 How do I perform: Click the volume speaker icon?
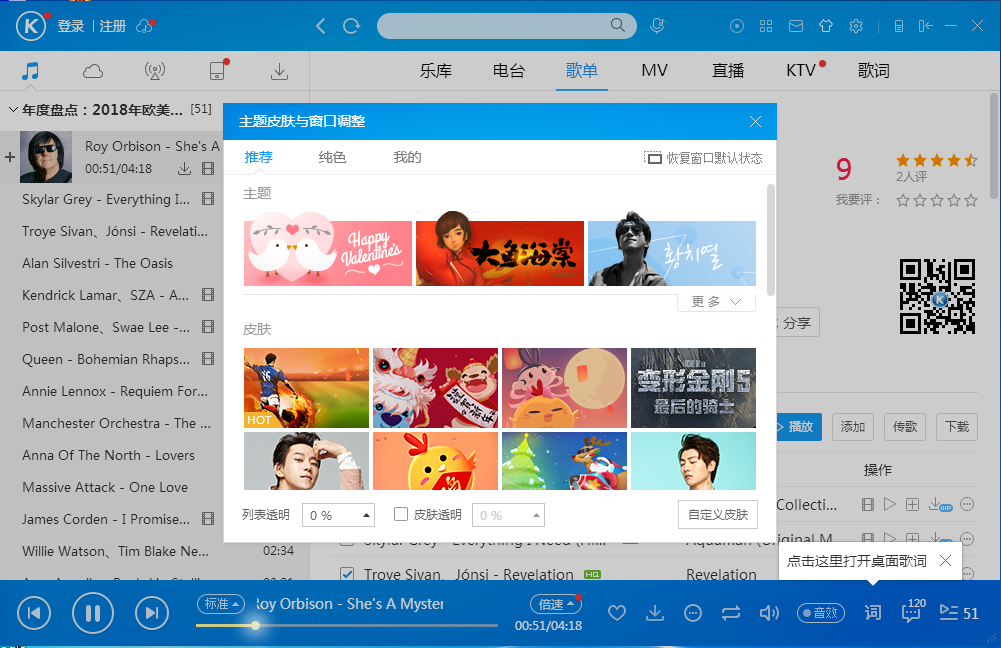[769, 614]
